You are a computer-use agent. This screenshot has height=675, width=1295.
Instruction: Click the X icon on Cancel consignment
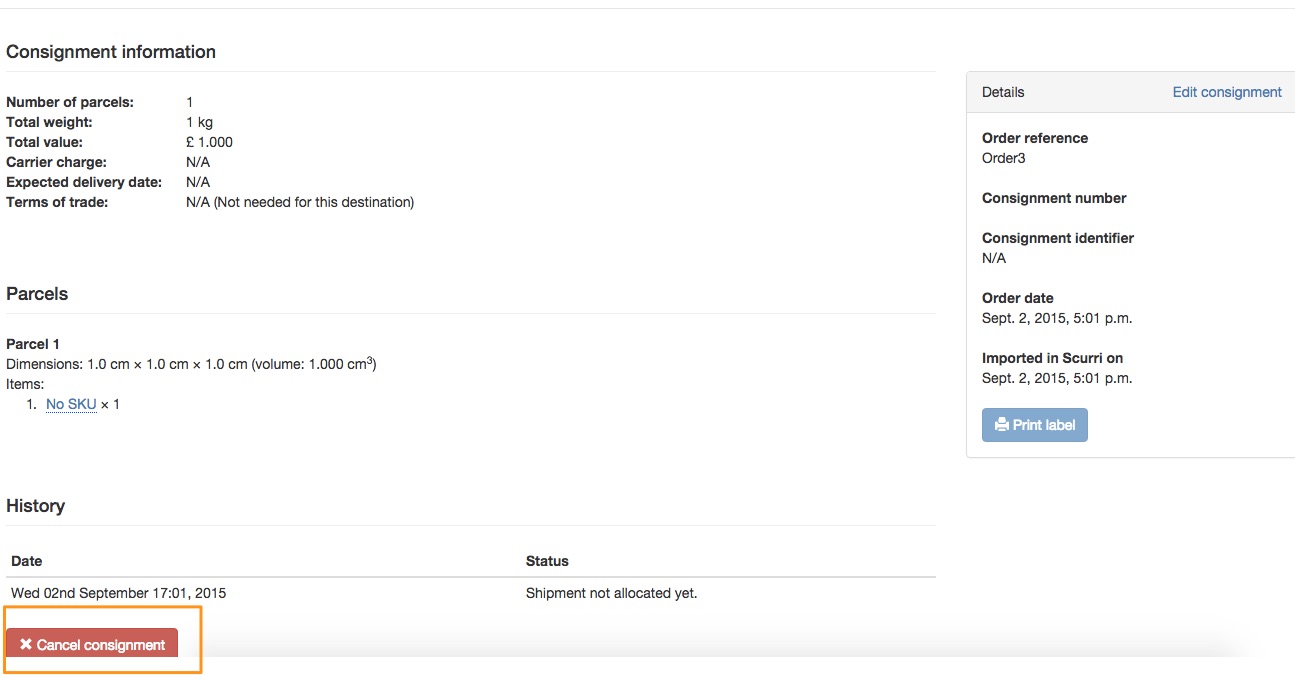[26, 645]
